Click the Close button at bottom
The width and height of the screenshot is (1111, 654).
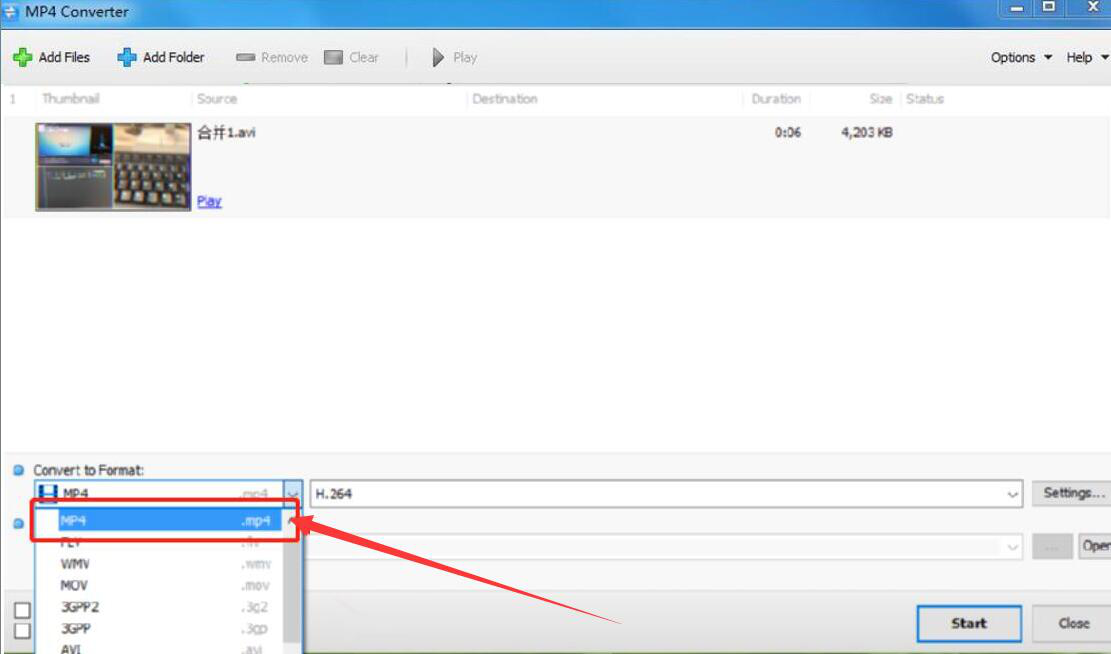coord(1071,624)
